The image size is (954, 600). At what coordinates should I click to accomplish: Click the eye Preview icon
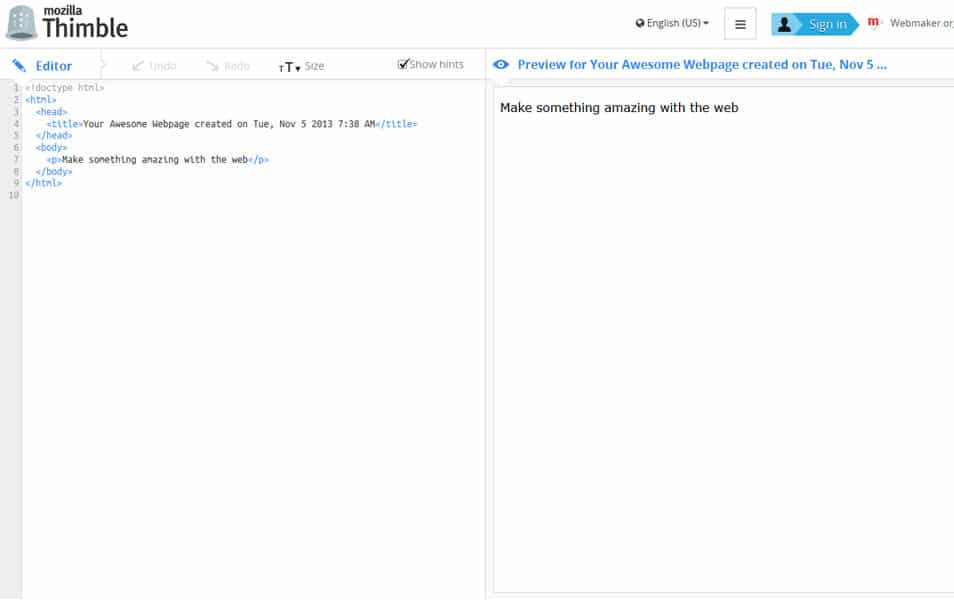501,64
